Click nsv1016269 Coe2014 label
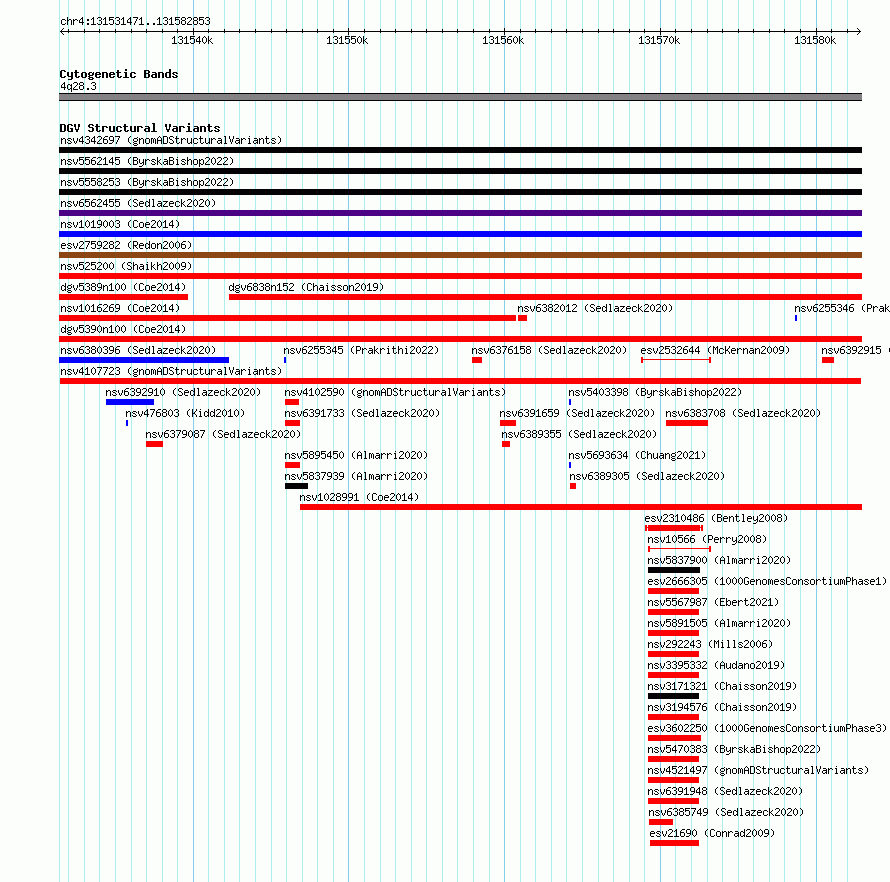This screenshot has height=882, width=890. [120, 308]
